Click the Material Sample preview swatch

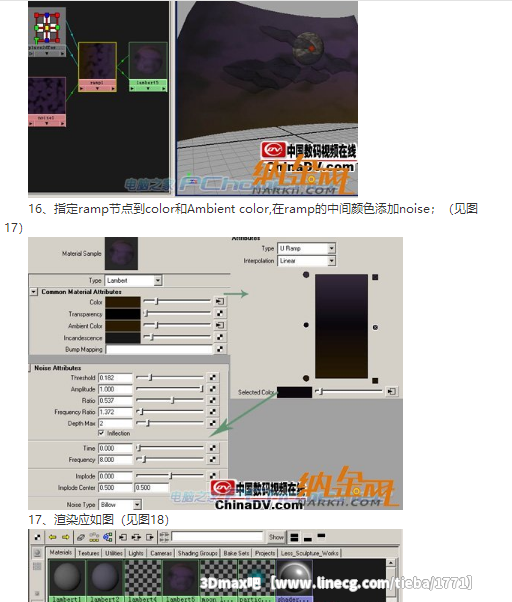121,253
